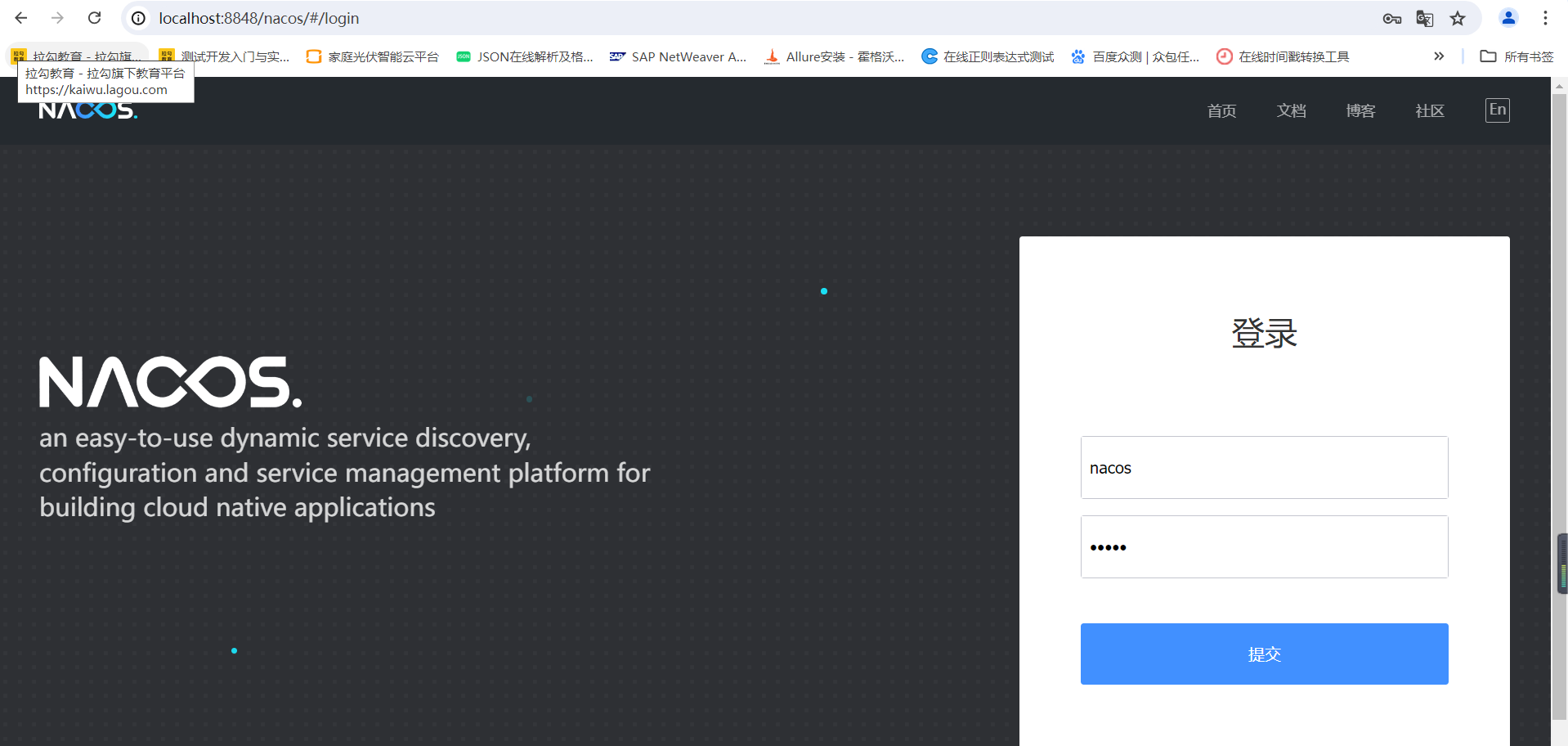Go to the 首页 nav item
Image resolution: width=1568 pixels, height=746 pixels.
(1221, 110)
